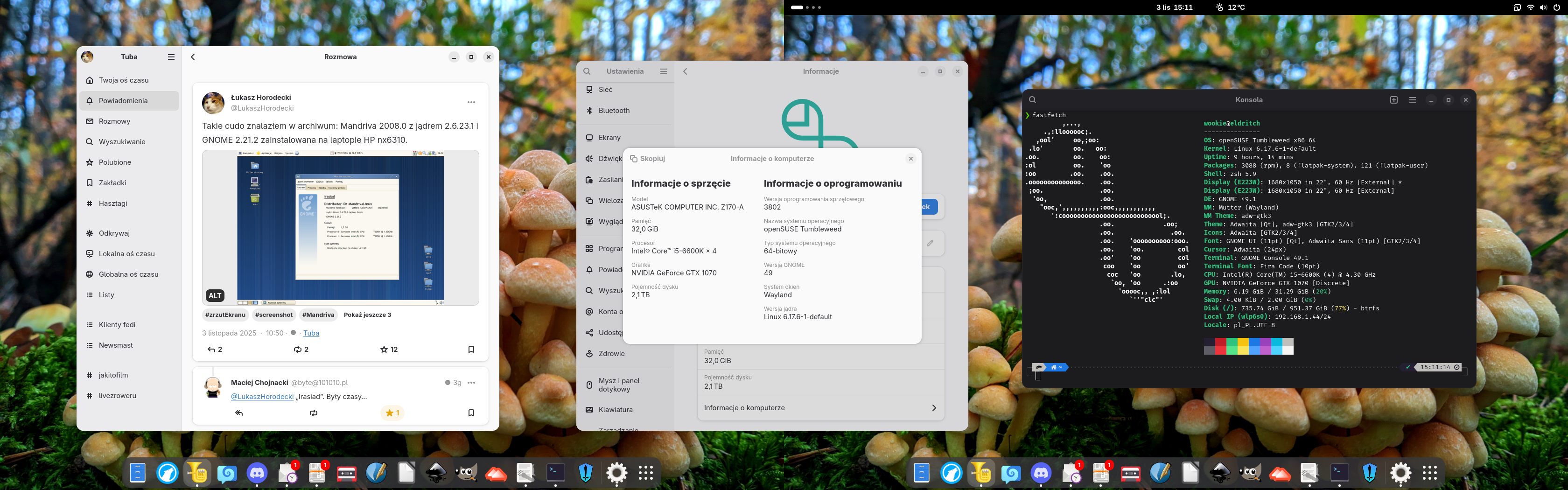Expand hidden hashtags with Pokaż jeszcze 3
The height and width of the screenshot is (490, 1568).
coord(367,315)
